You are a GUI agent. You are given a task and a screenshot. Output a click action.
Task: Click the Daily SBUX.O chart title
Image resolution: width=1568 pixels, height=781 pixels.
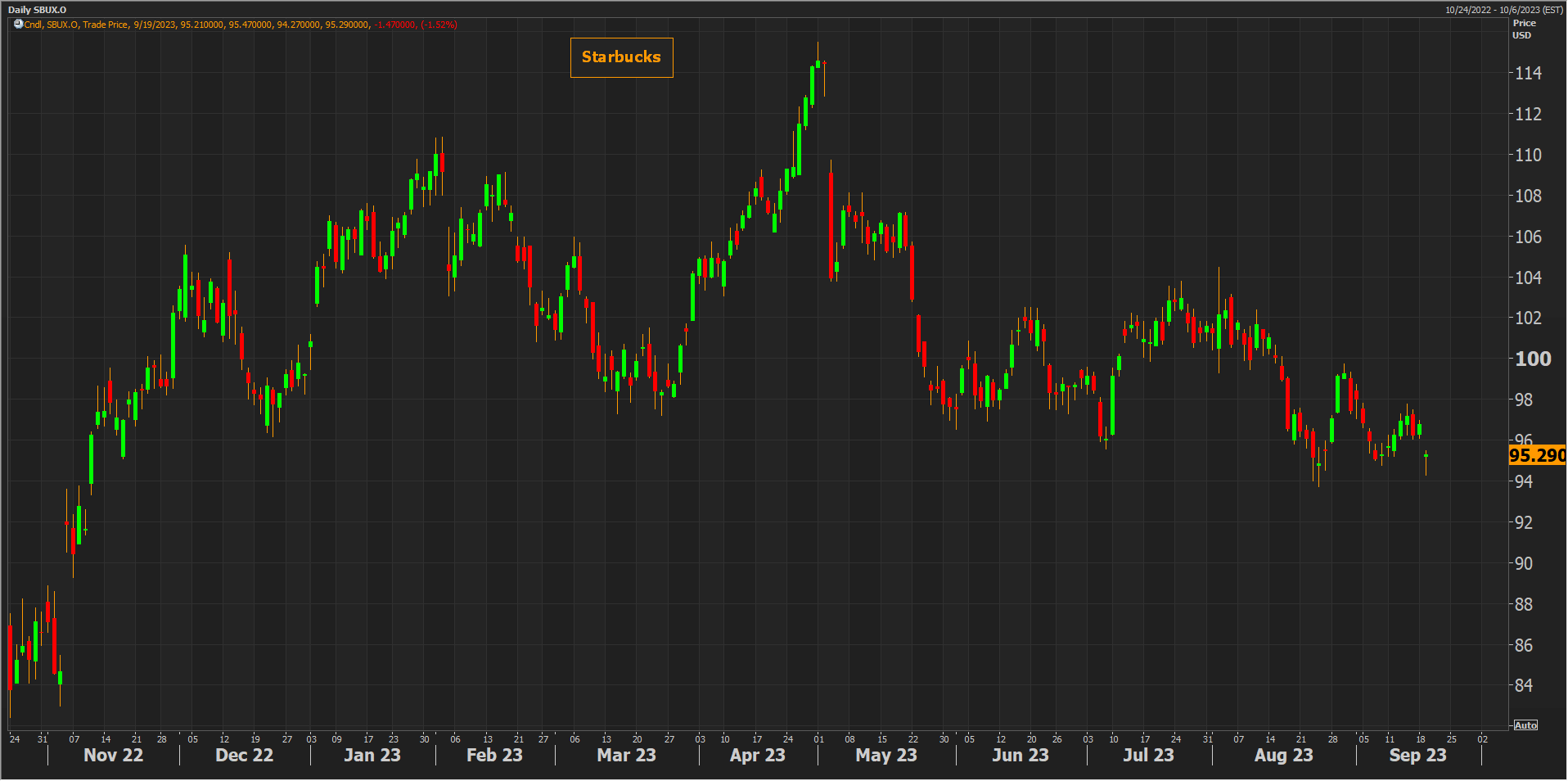[38, 10]
